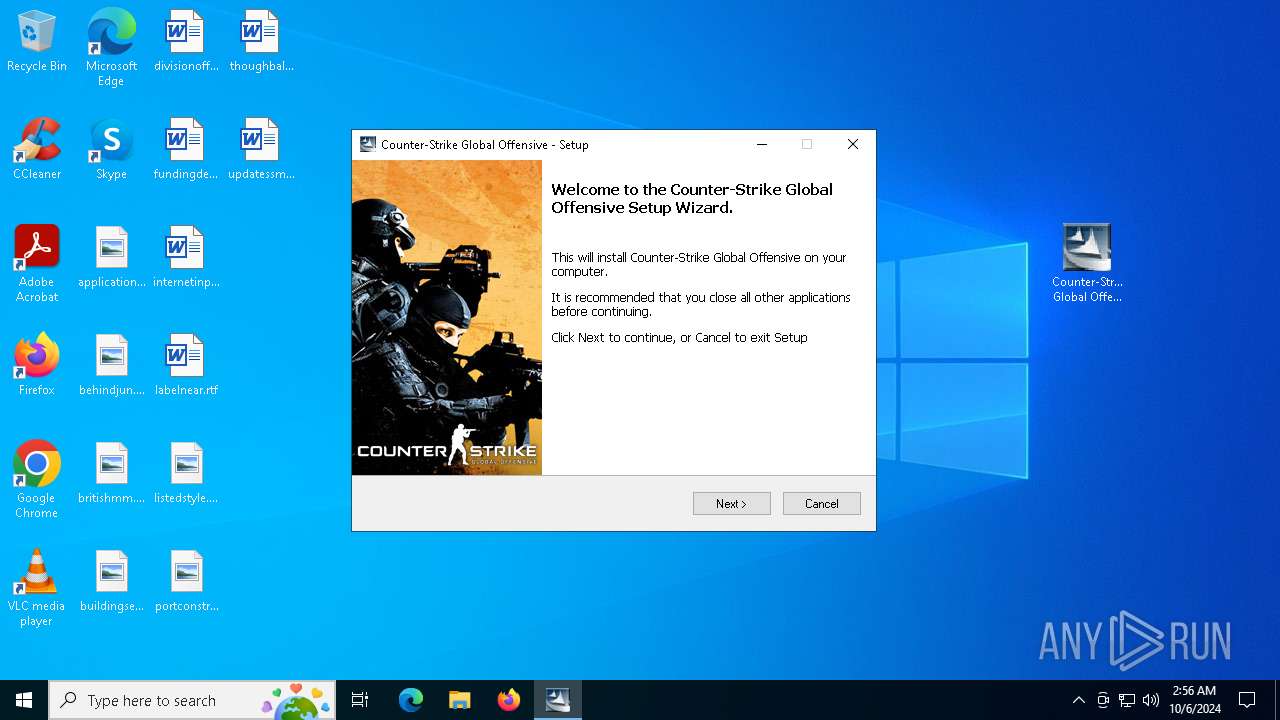Click the Counter-Strike setup taskbar button
The height and width of the screenshot is (720, 1280).
(557, 700)
